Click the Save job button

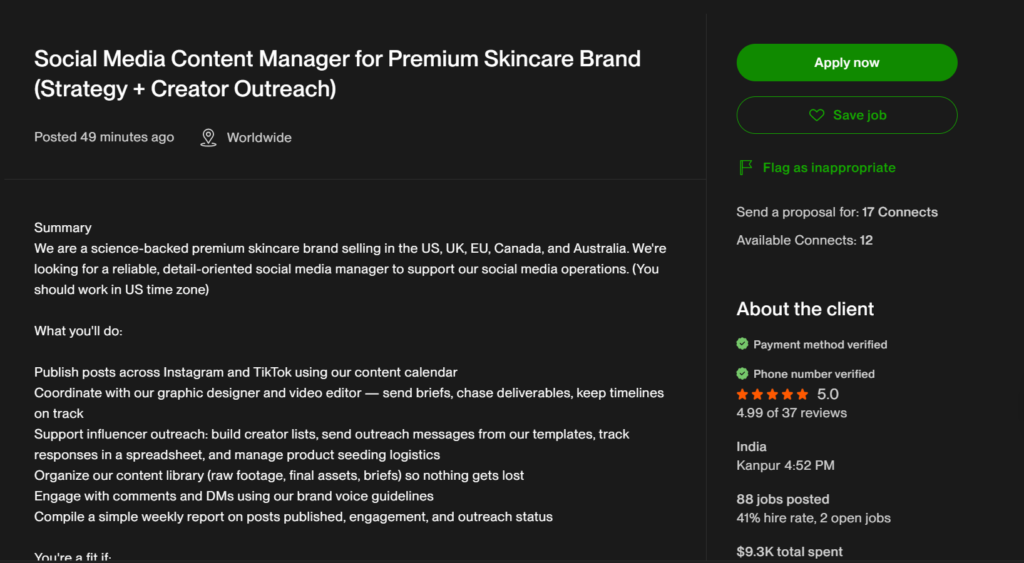(x=846, y=115)
